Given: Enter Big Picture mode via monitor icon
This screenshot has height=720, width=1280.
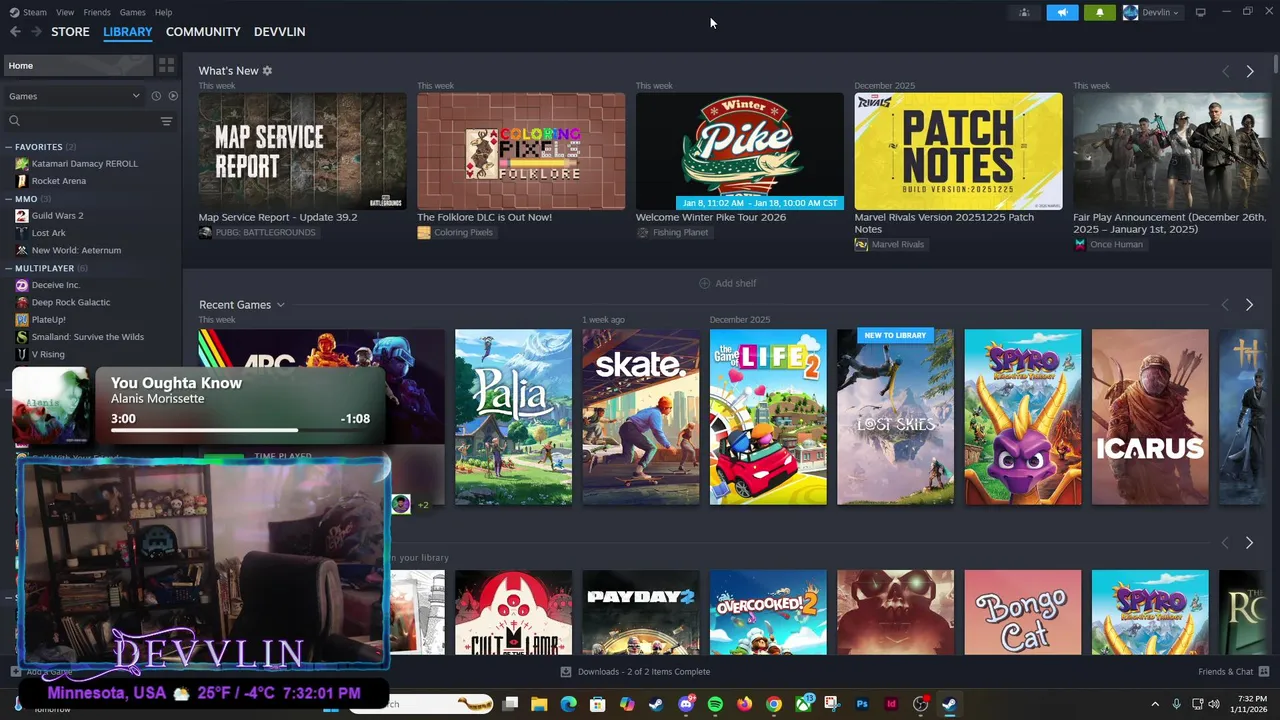Looking at the screenshot, I should coord(1200,12).
